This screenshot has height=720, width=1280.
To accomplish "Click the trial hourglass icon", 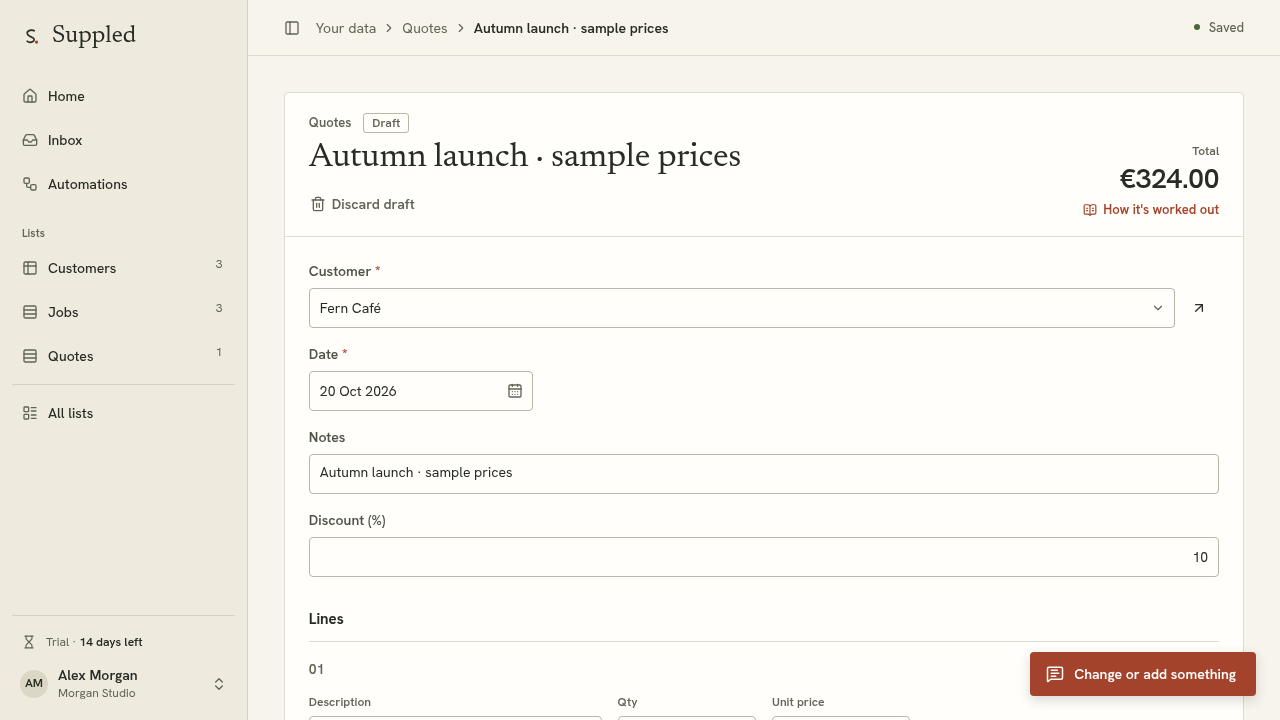I will coord(29,642).
